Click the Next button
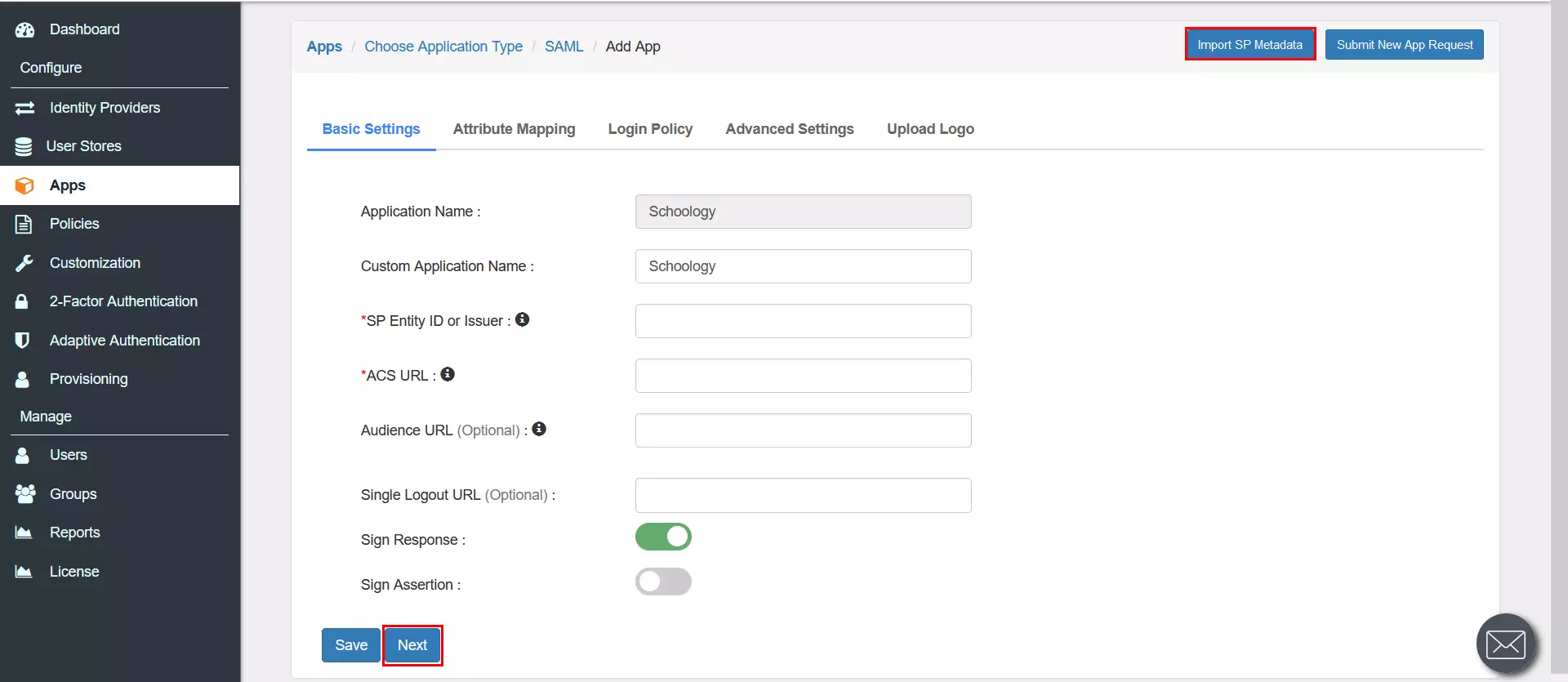Image resolution: width=1568 pixels, height=682 pixels. coord(412,645)
